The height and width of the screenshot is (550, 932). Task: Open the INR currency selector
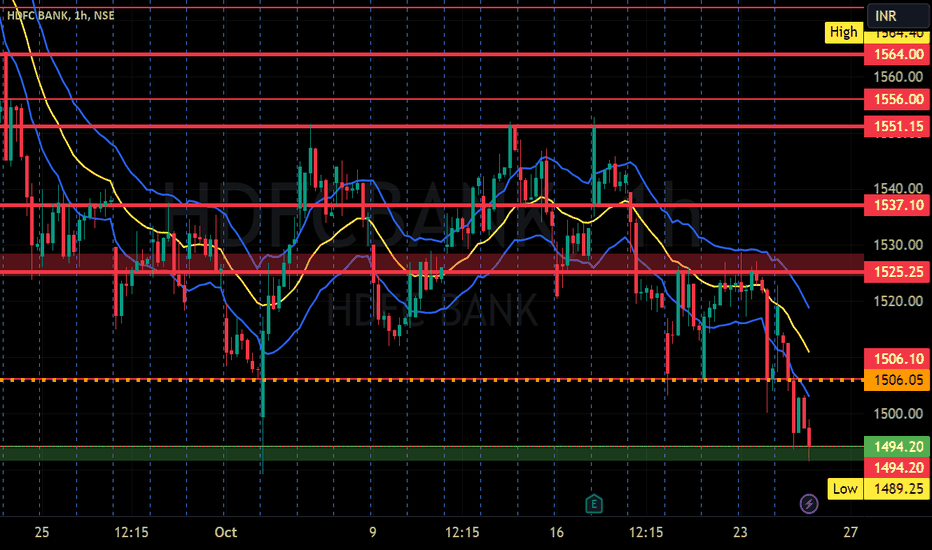898,16
